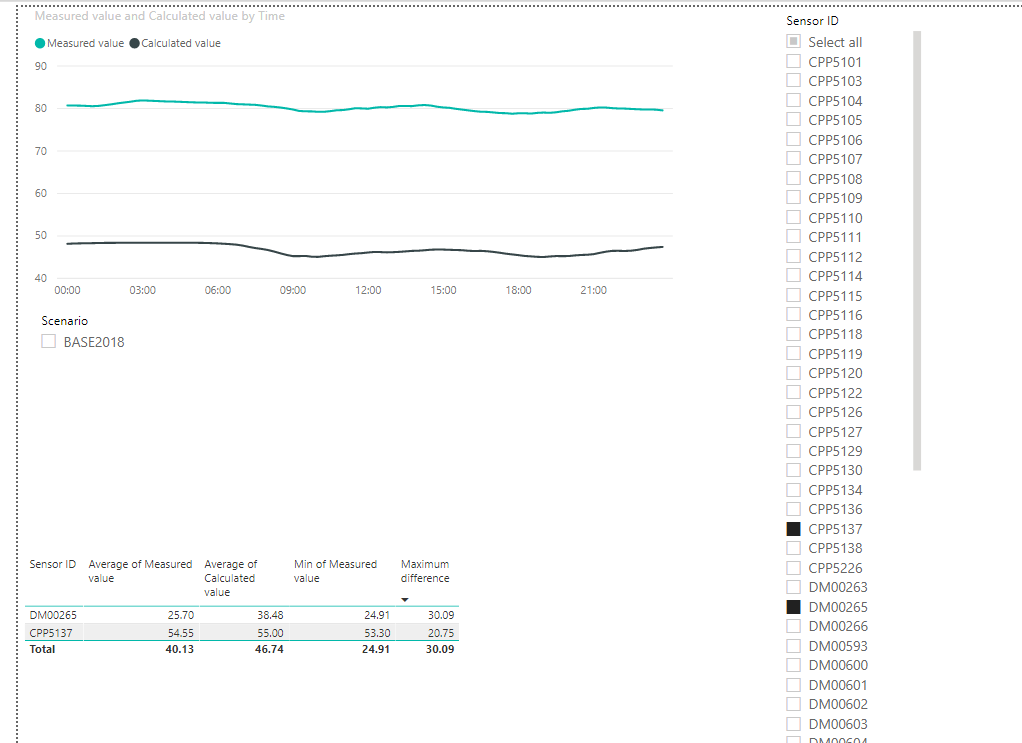This screenshot has width=1022, height=743.
Task: Toggle CPP5119 sensor checkbox
Action: (x=793, y=353)
